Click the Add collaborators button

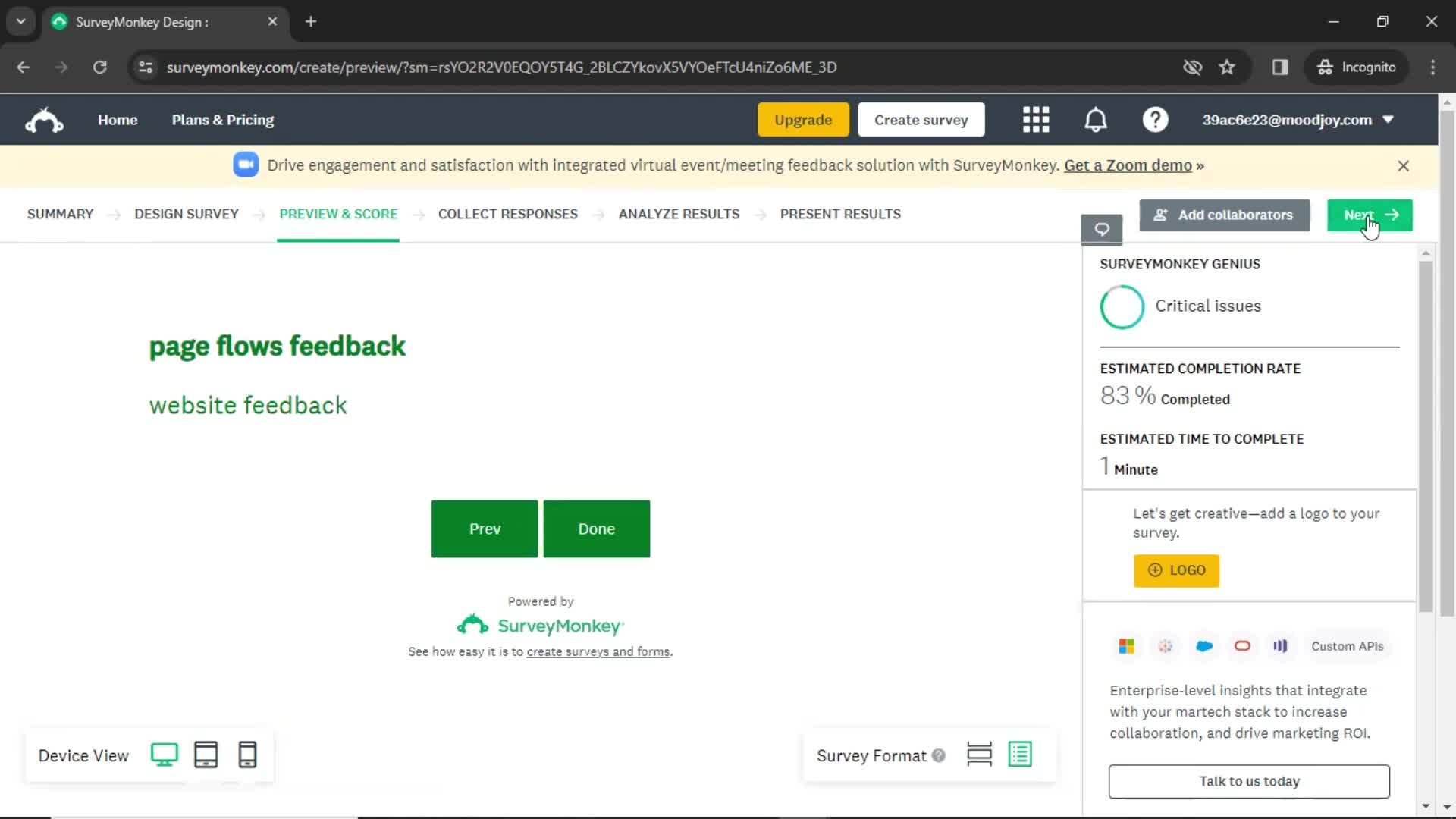pyautogui.click(x=1224, y=214)
